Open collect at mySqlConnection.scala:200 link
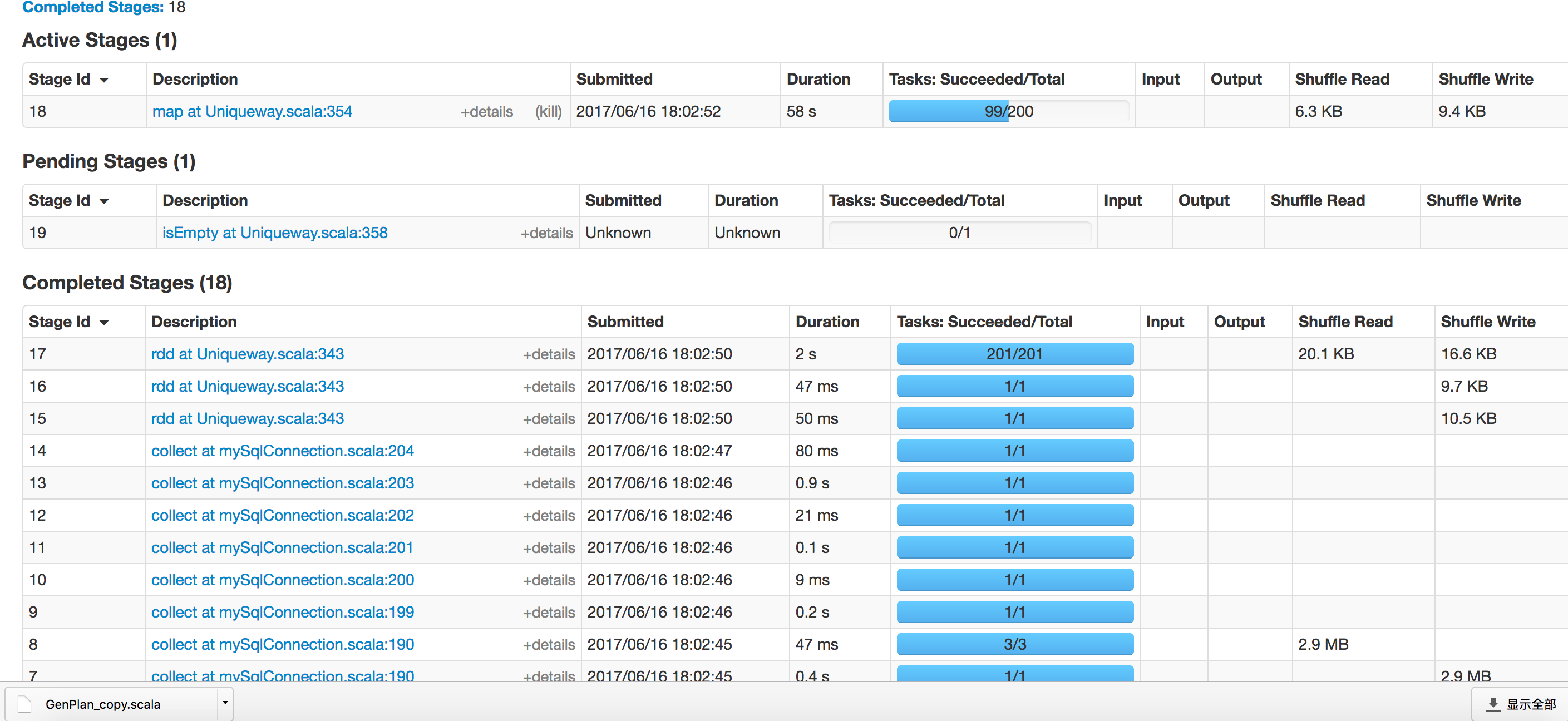This screenshot has height=721, width=1568. [x=283, y=579]
